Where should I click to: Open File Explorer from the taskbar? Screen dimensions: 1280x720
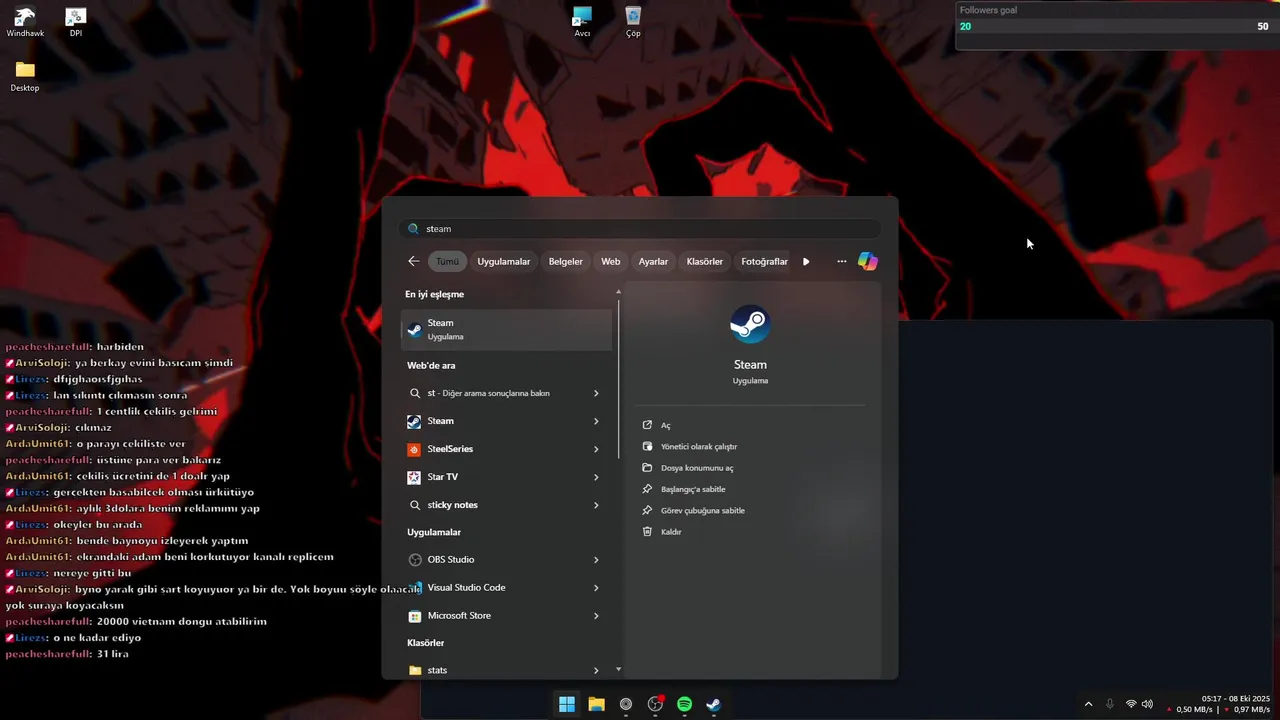[x=596, y=704]
